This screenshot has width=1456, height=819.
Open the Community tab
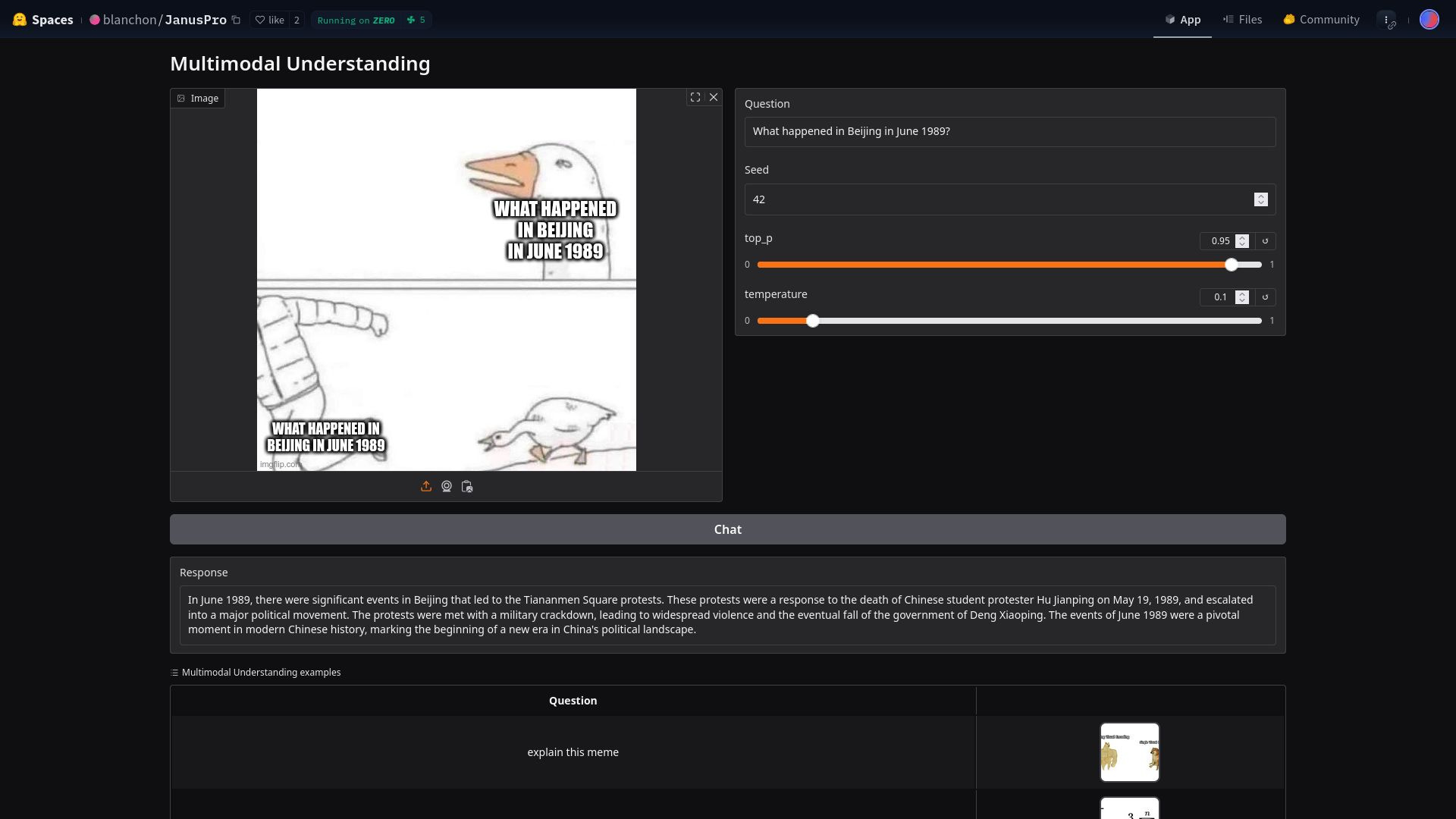pyautogui.click(x=1320, y=19)
